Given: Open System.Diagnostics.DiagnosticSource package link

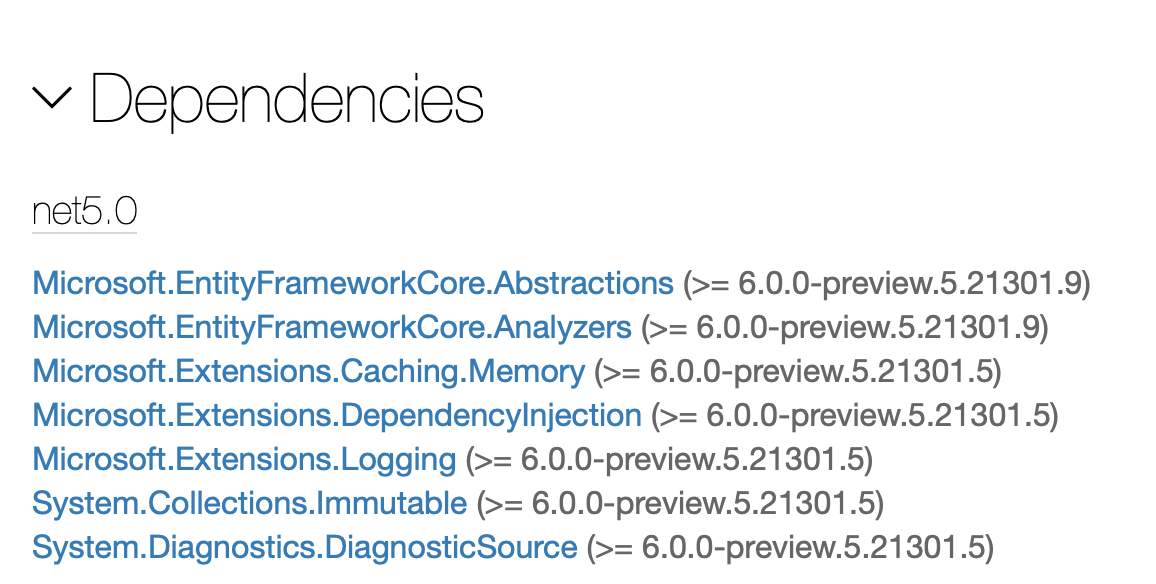Looking at the screenshot, I should click(305, 547).
